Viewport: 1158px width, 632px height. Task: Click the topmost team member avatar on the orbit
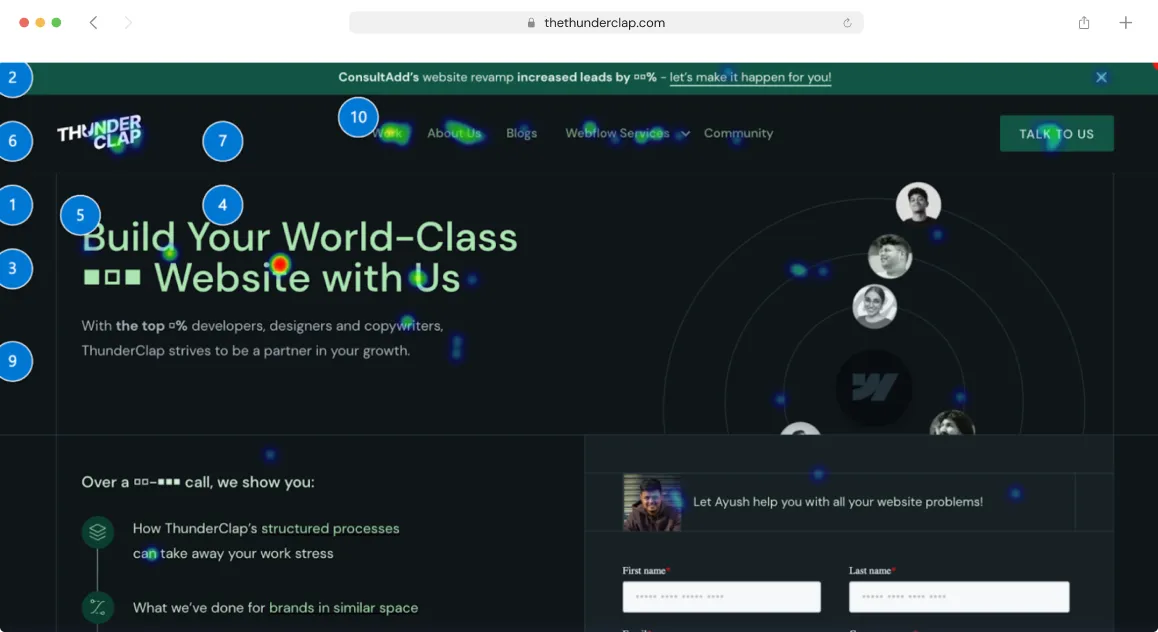point(918,203)
